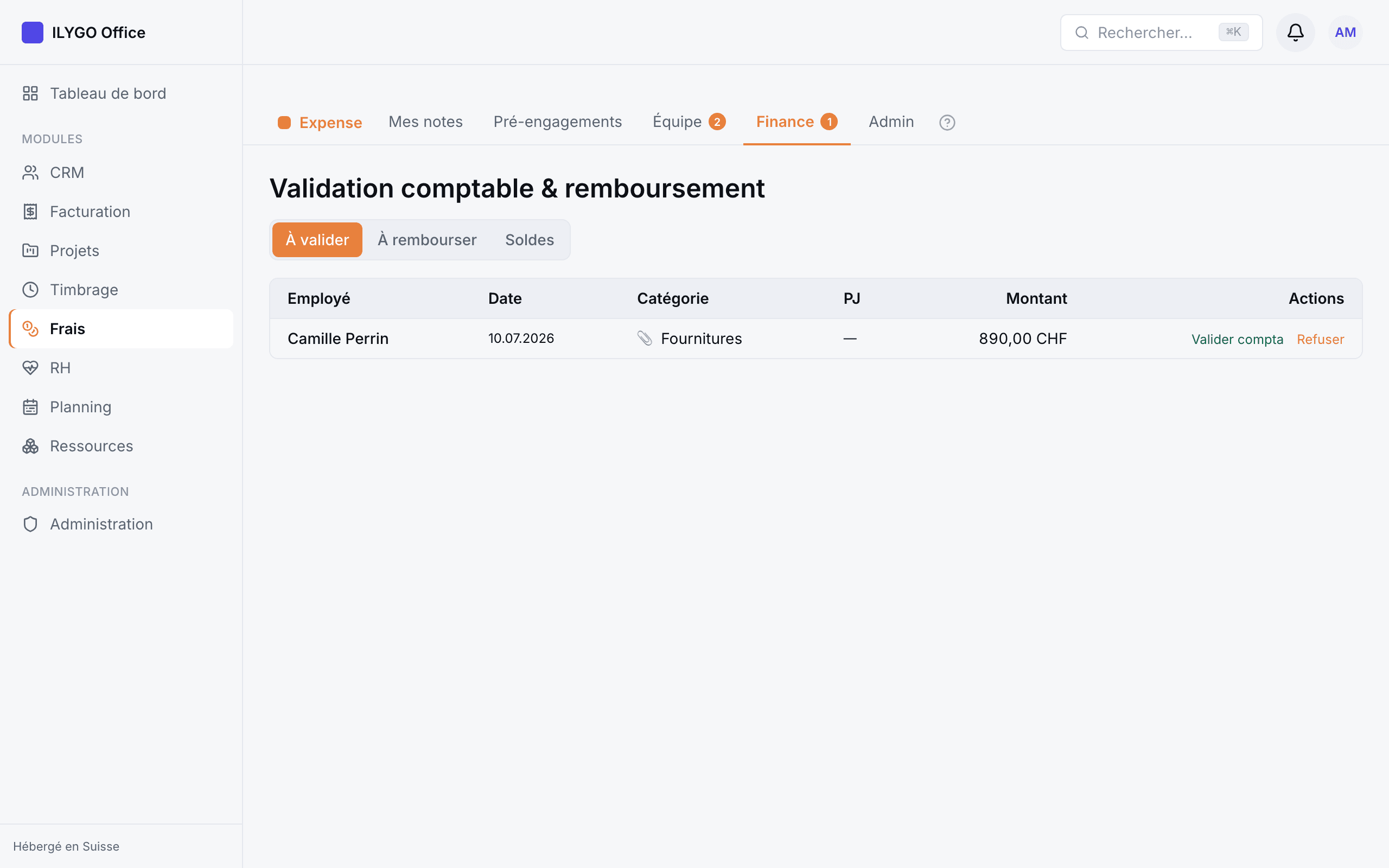Click the Facturation receipt icon

click(x=30, y=211)
